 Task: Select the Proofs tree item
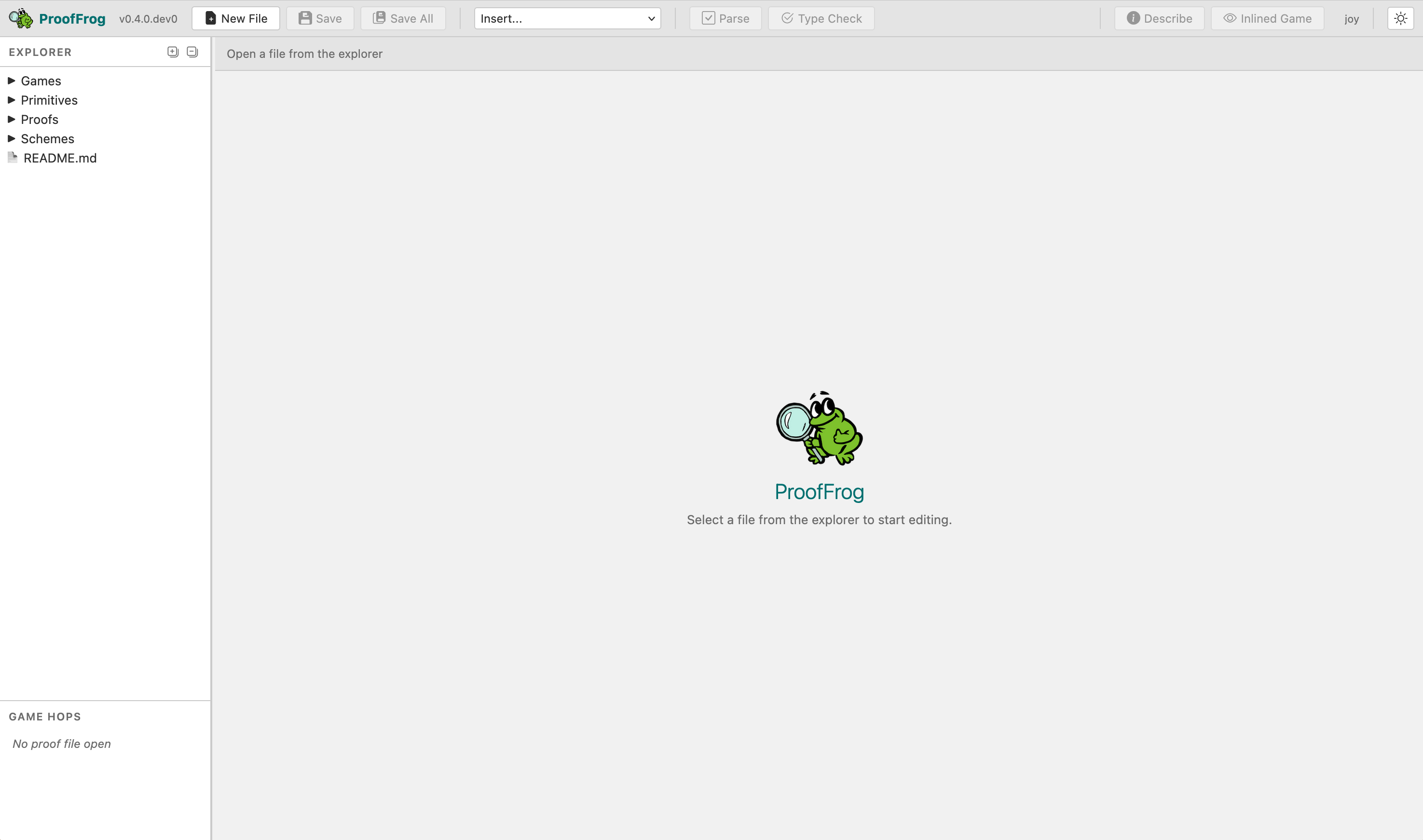[39, 119]
